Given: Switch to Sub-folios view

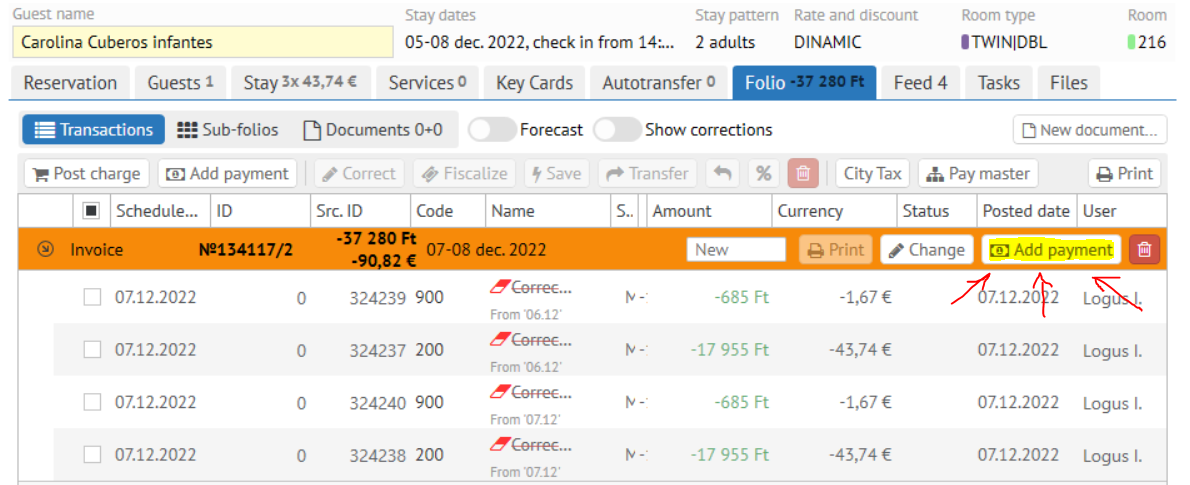Looking at the screenshot, I should [228, 130].
